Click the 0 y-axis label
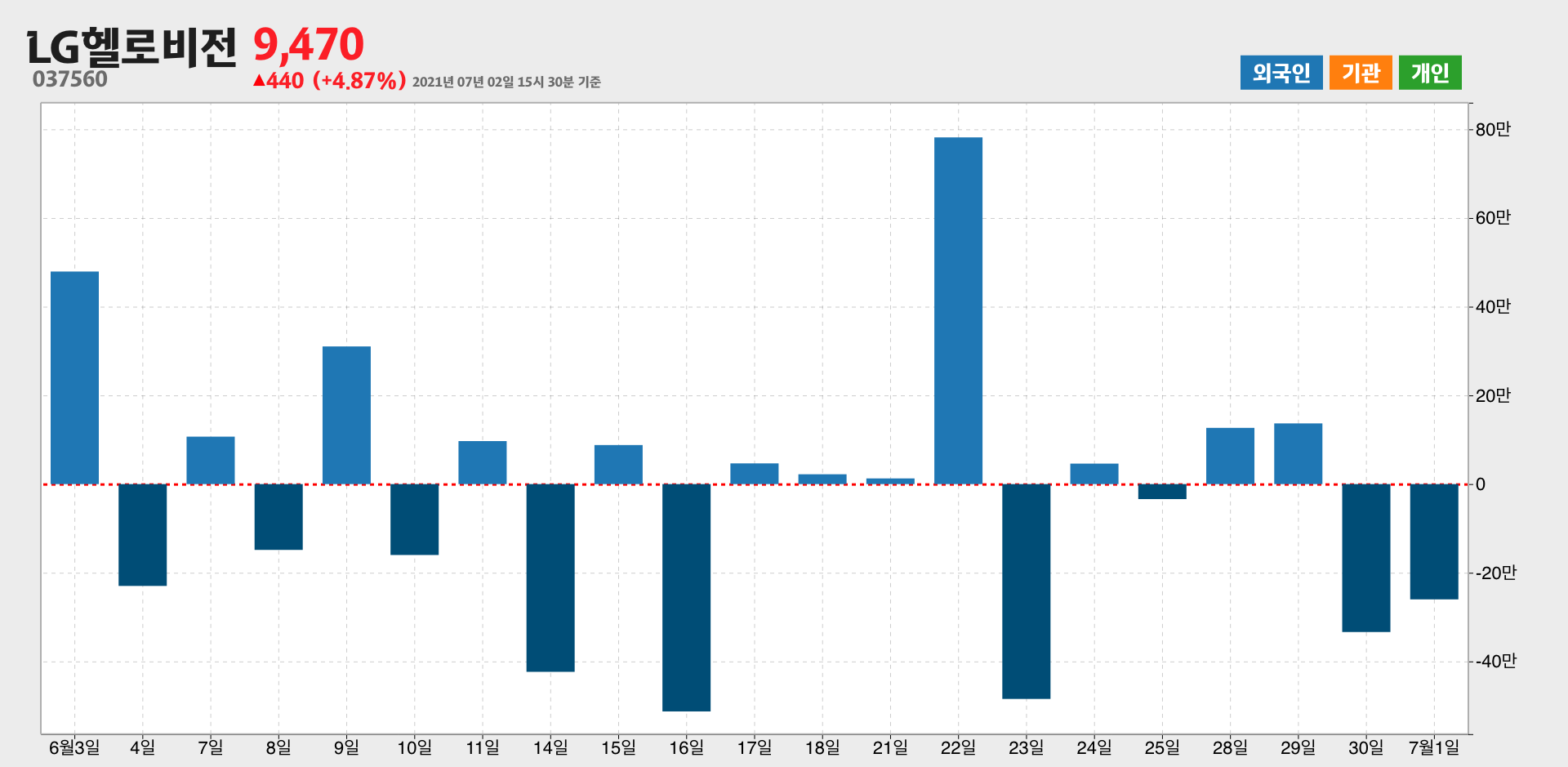The width and height of the screenshot is (1568, 767). [x=1481, y=484]
